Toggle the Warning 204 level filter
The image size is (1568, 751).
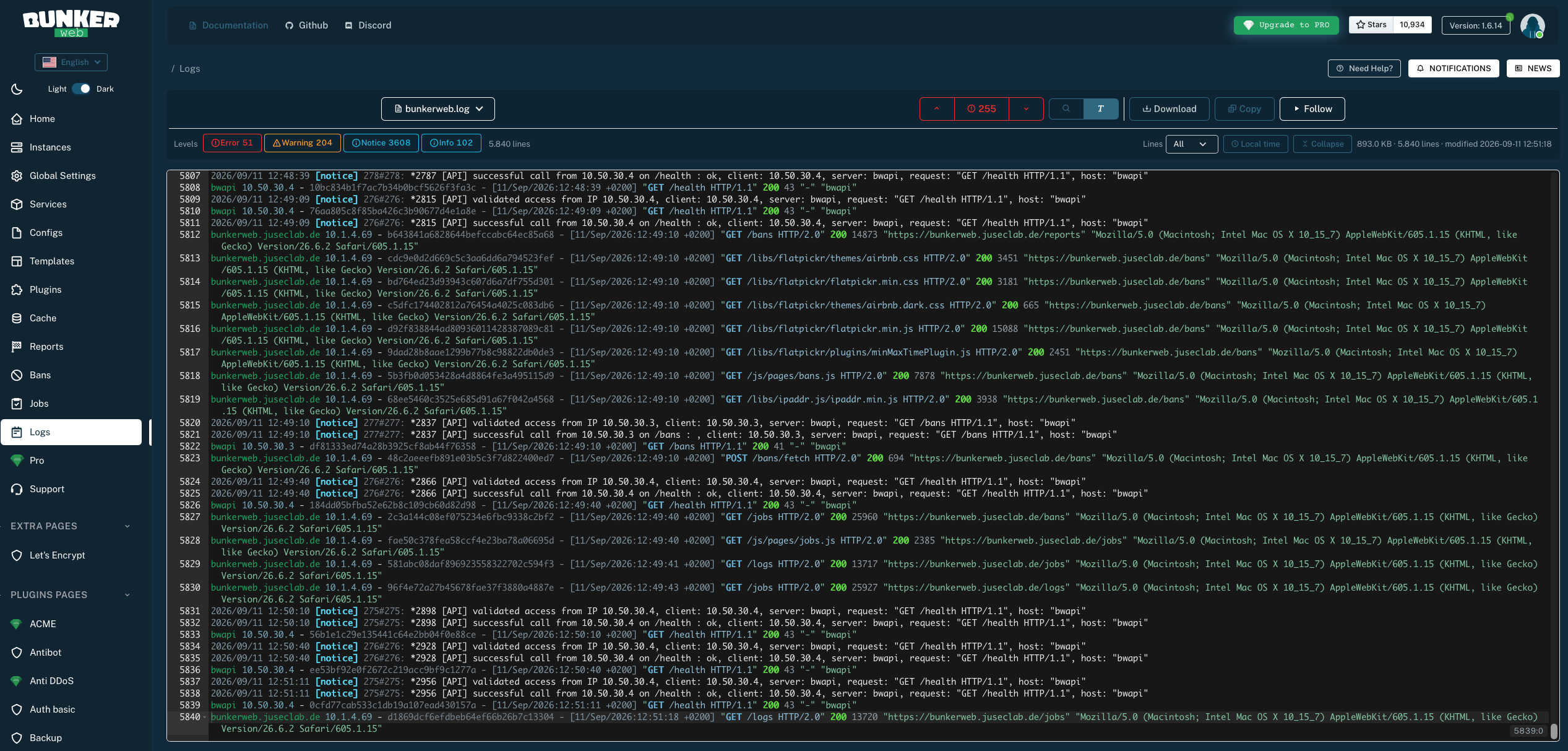point(302,143)
